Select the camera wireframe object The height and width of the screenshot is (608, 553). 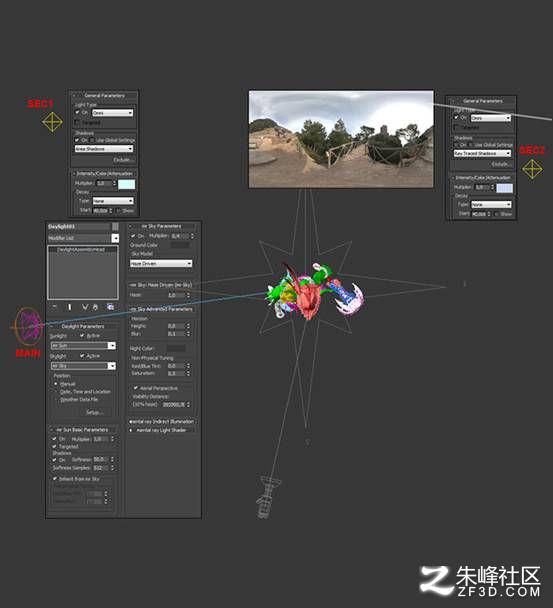[x=268, y=496]
